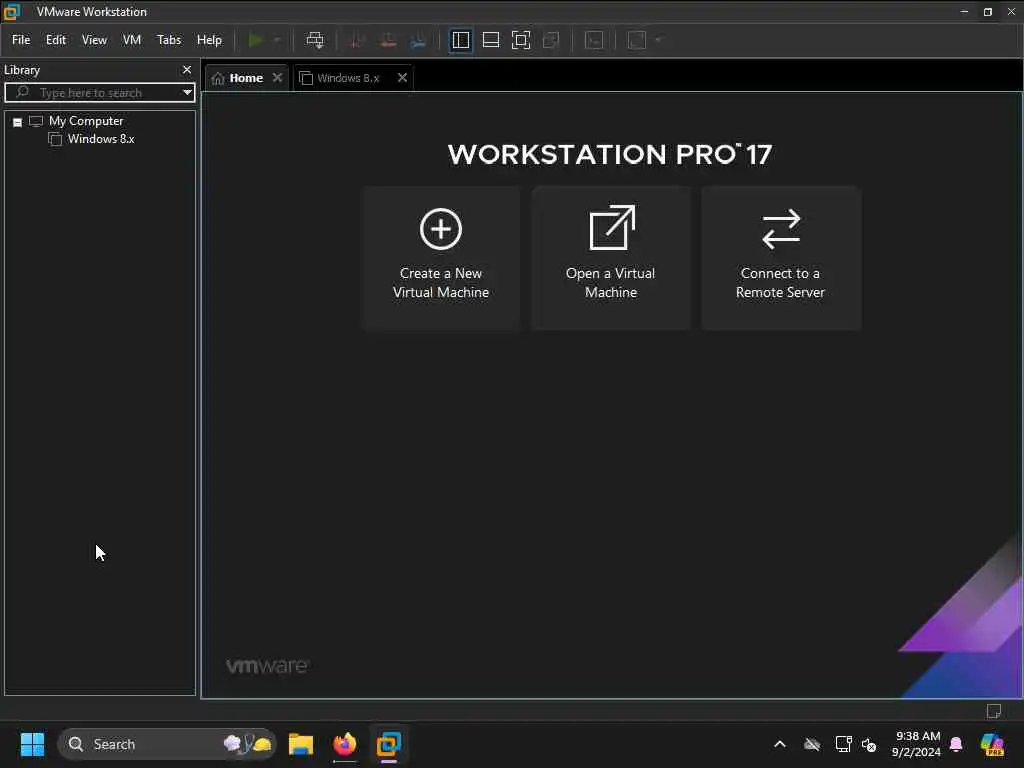Click the take snapshot toolbar icon
Viewport: 1024px width, 768px height.
[357, 40]
